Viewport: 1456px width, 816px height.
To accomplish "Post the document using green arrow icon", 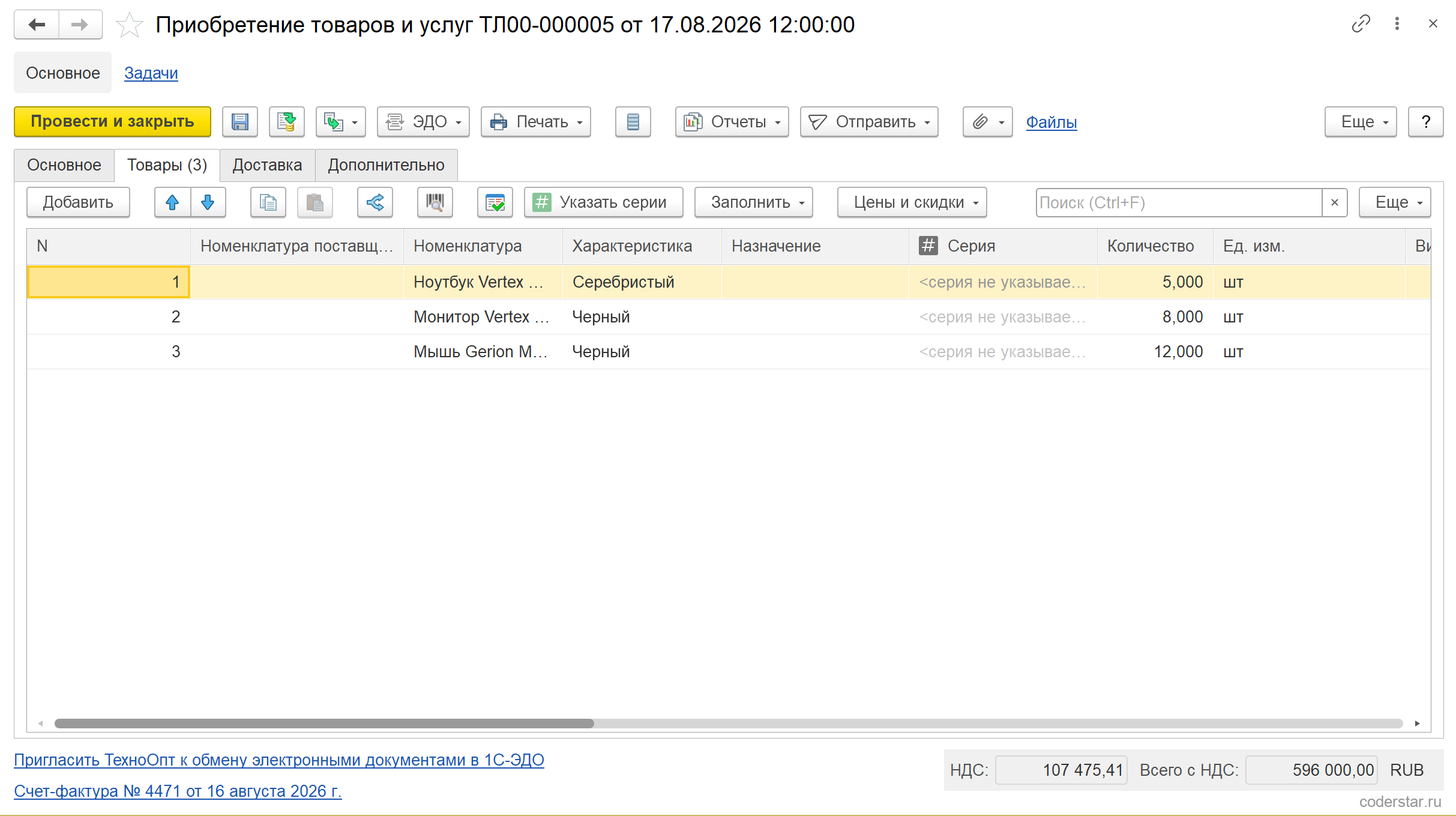I will point(287,122).
